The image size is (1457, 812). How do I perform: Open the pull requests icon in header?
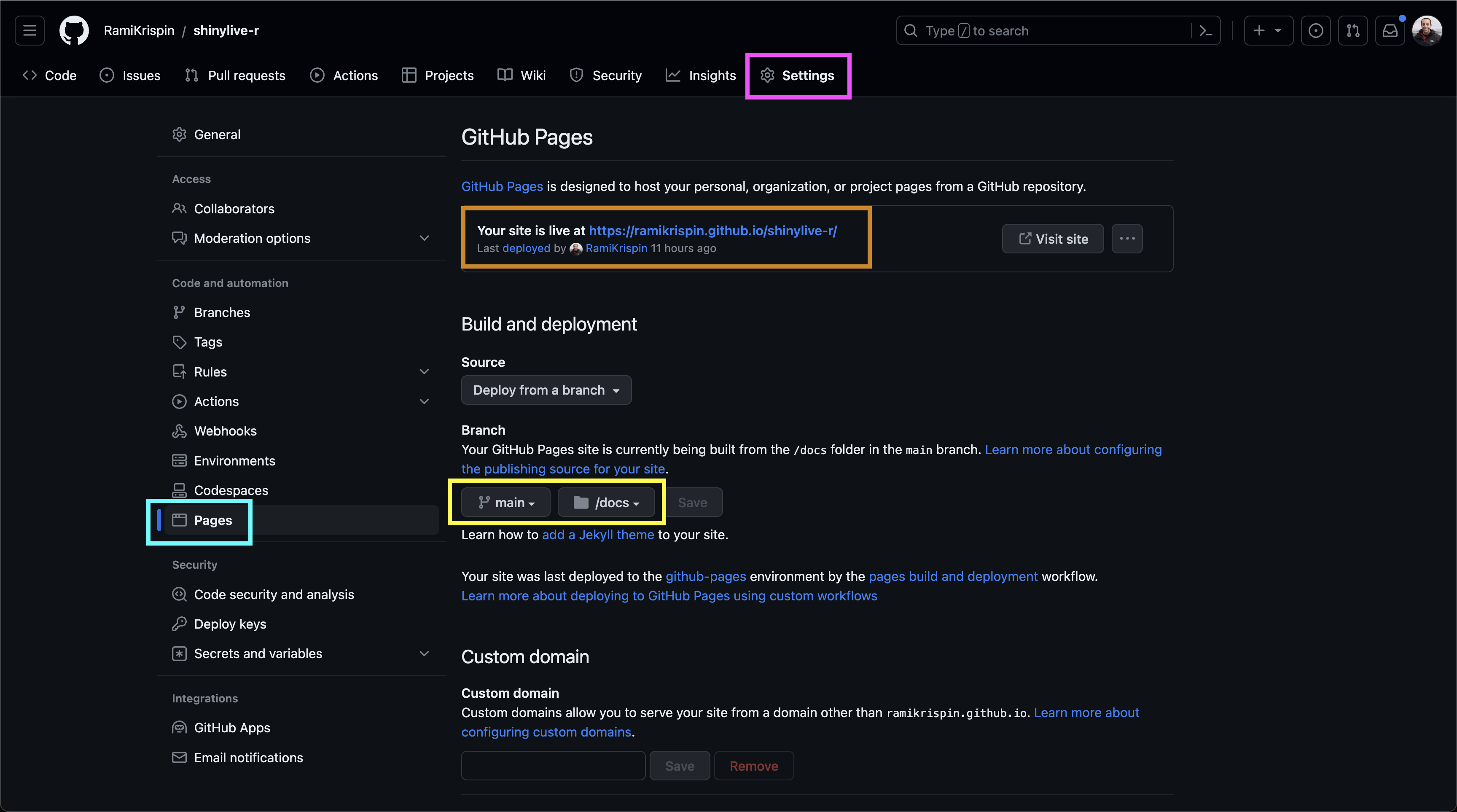(x=1353, y=30)
